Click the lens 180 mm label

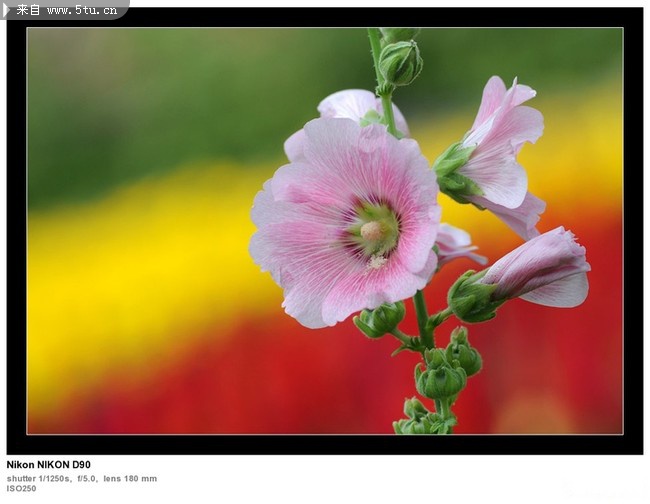(x=130, y=478)
